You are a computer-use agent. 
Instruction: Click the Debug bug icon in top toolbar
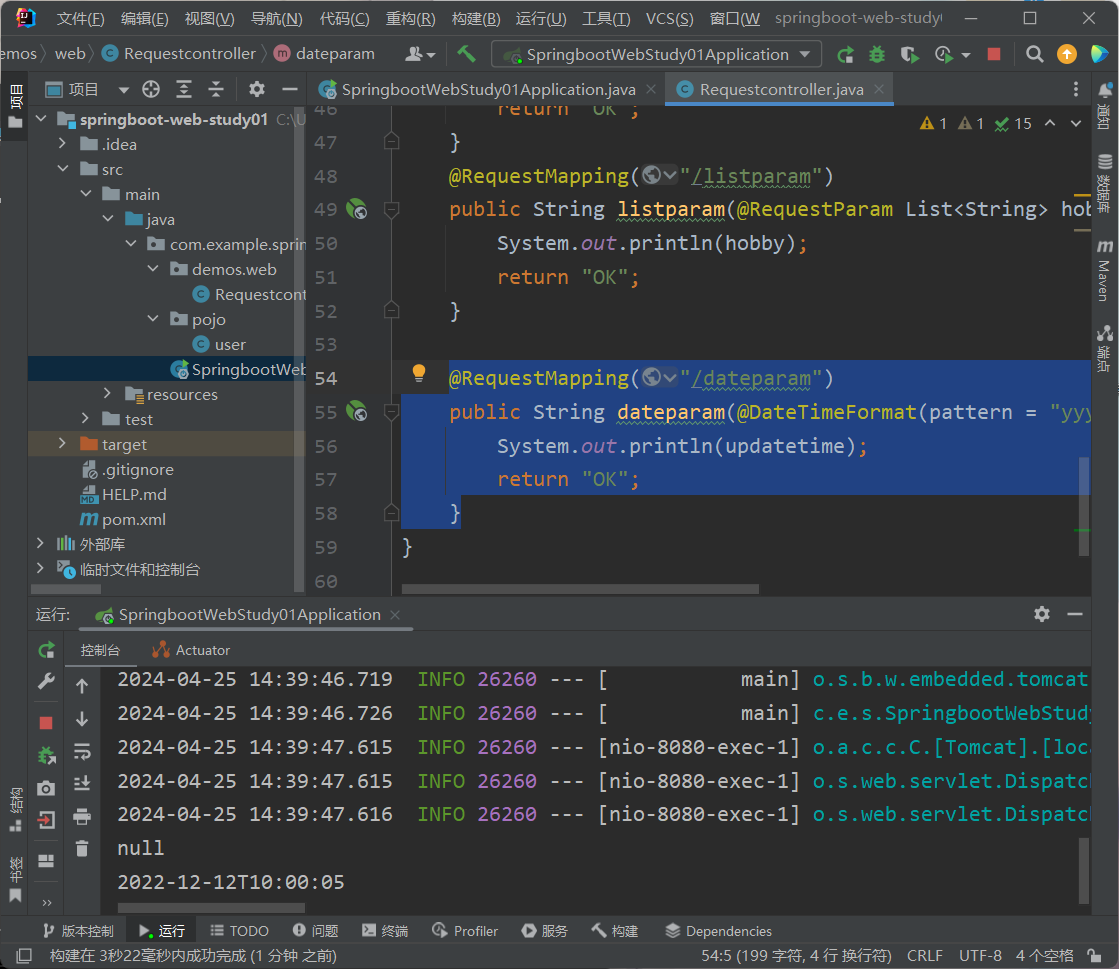click(877, 54)
